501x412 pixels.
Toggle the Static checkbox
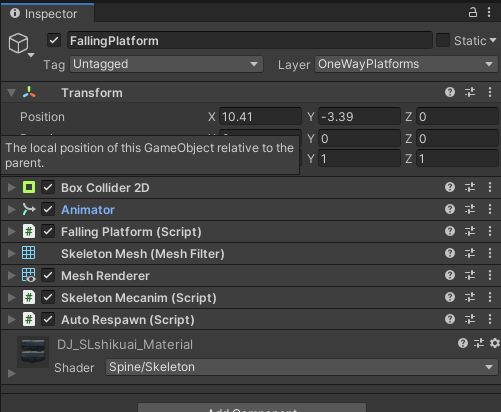pyautogui.click(x=443, y=40)
